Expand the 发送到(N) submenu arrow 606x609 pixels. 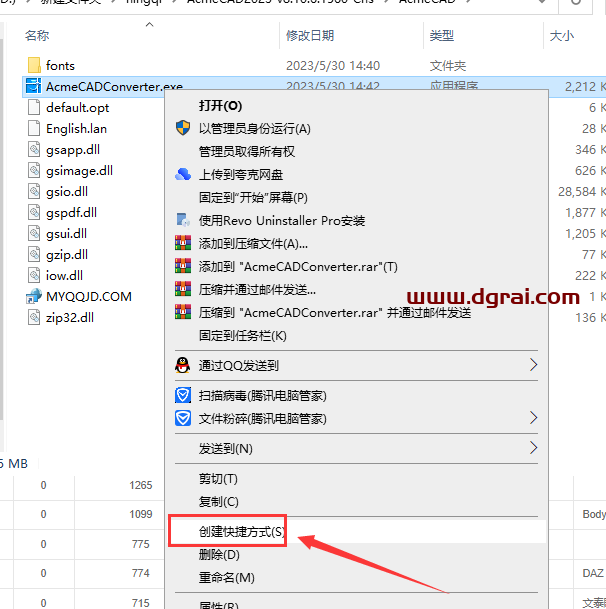pyautogui.click(x=533, y=448)
